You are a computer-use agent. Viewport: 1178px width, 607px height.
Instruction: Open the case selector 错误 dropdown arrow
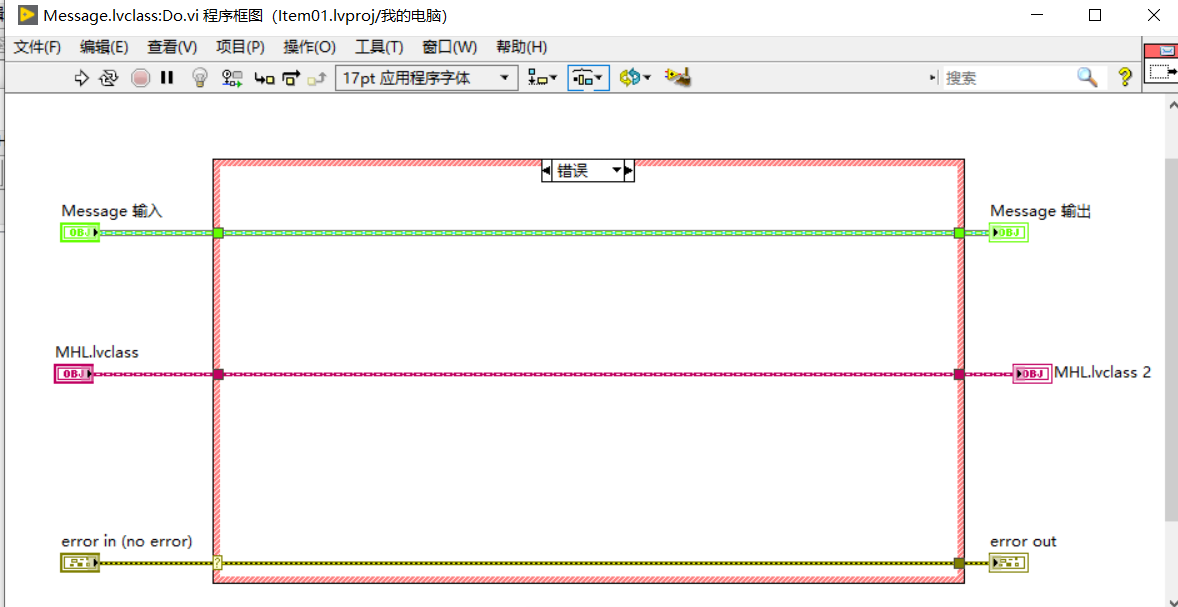[x=616, y=171]
